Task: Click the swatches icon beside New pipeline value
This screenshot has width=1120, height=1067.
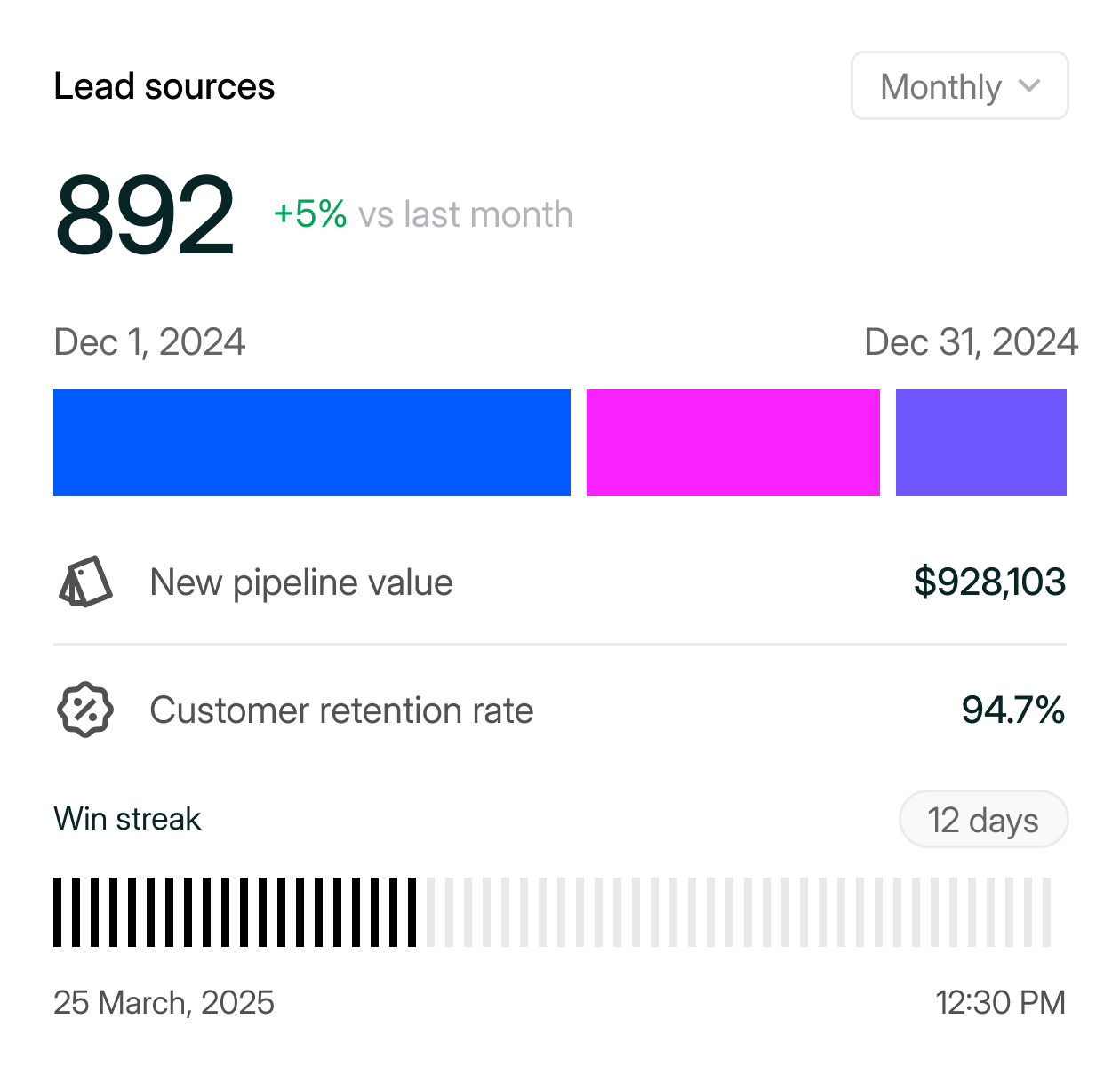Action: pyautogui.click(x=85, y=582)
